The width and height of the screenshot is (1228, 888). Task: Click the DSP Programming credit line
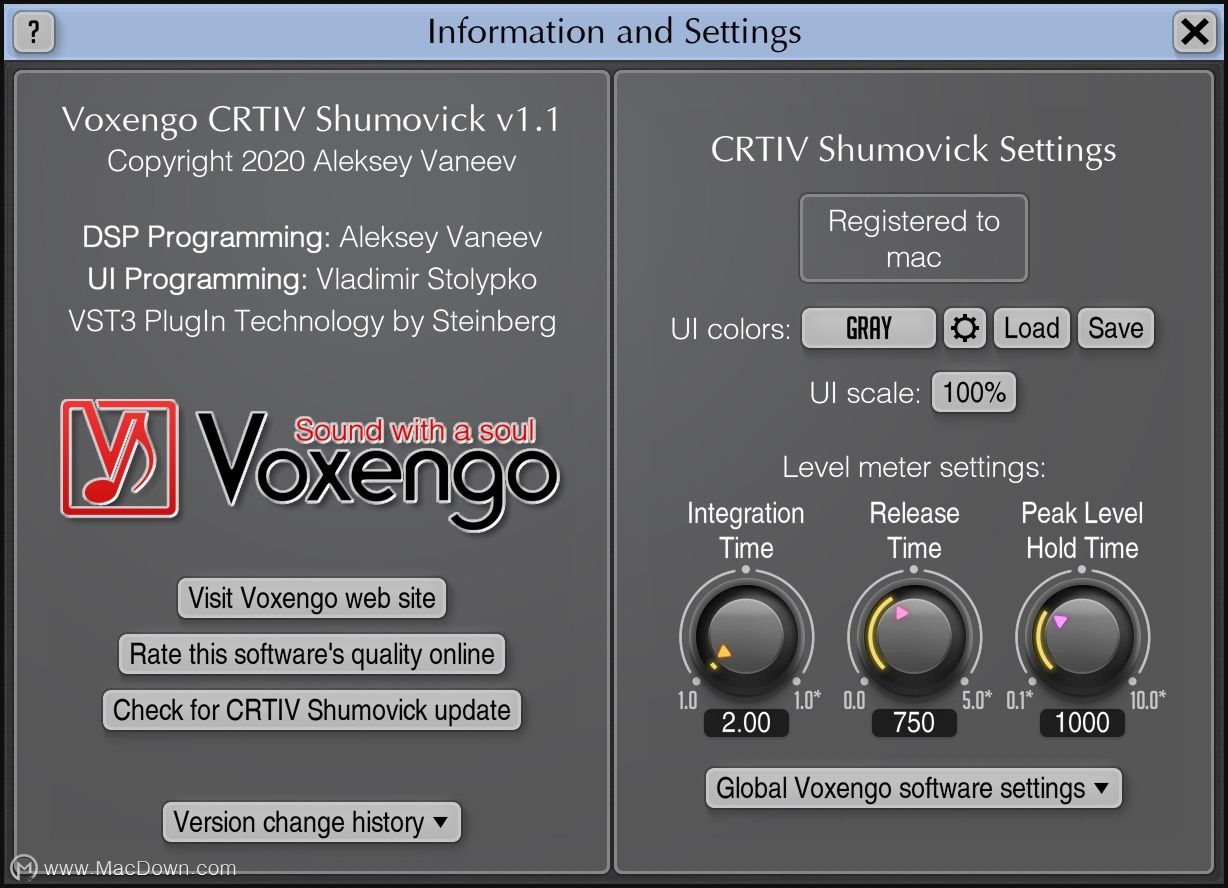(312, 237)
